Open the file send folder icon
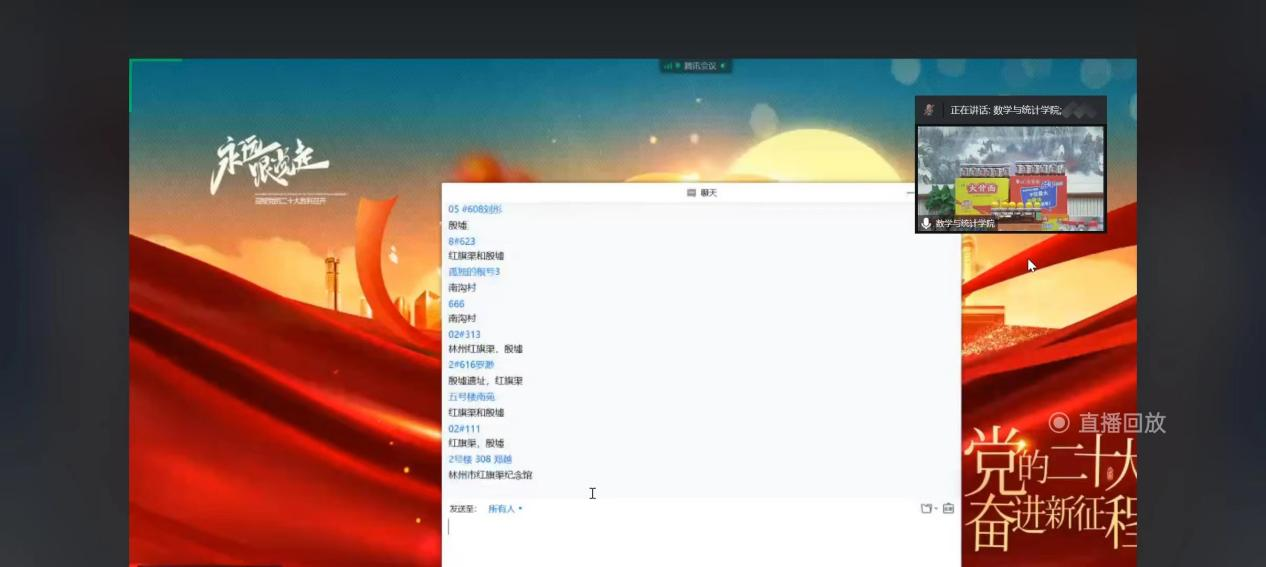1266x567 pixels. tap(926, 509)
